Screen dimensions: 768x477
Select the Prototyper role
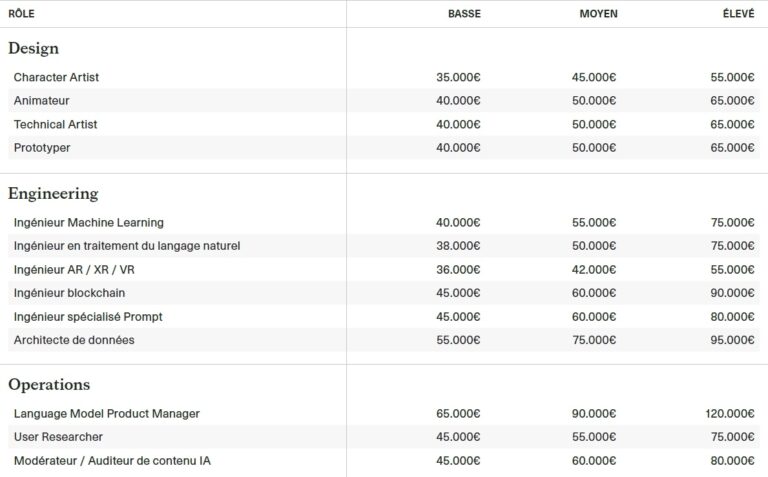pyautogui.click(x=42, y=148)
